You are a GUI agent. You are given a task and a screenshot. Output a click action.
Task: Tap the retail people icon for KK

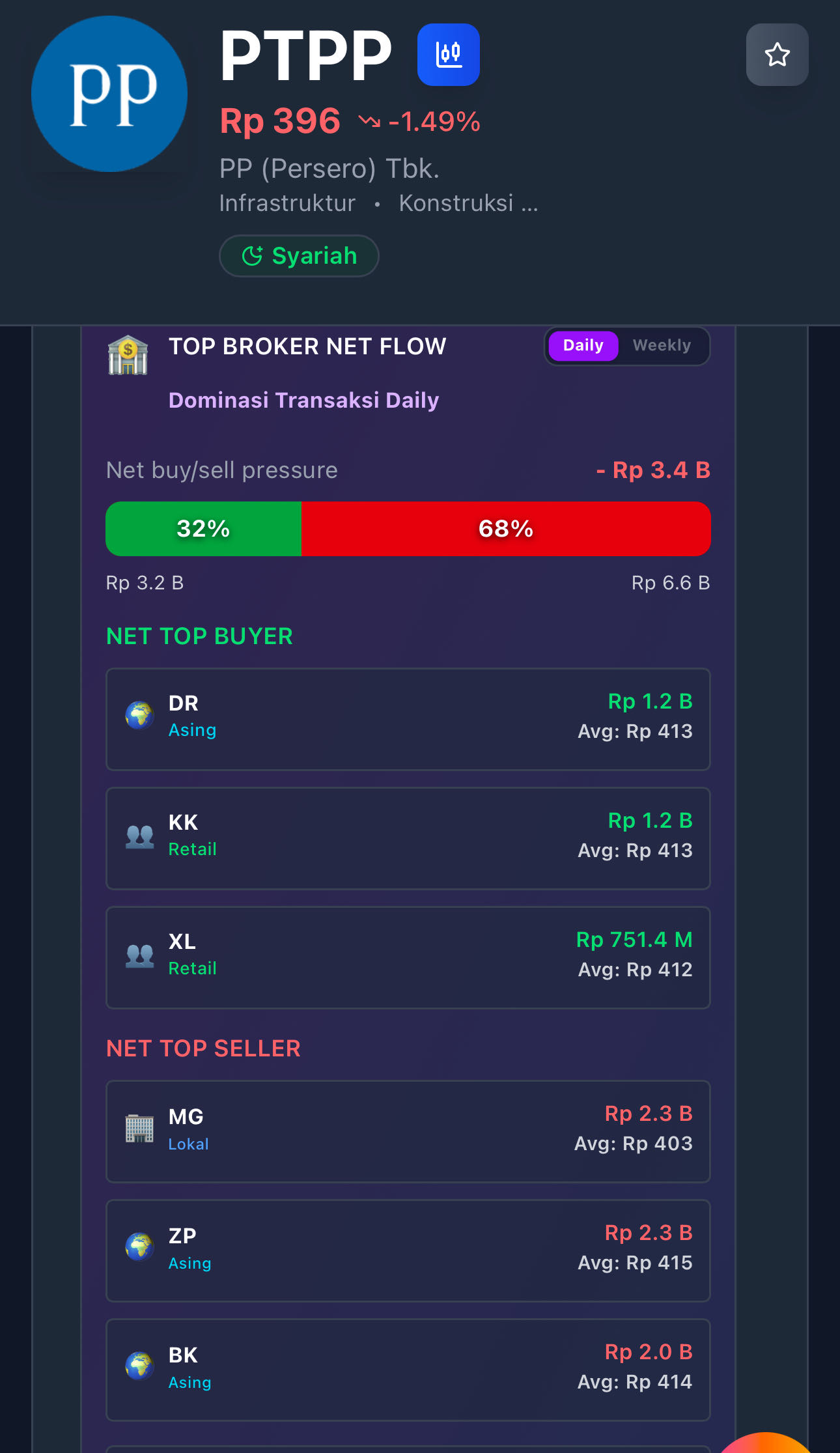click(x=139, y=836)
